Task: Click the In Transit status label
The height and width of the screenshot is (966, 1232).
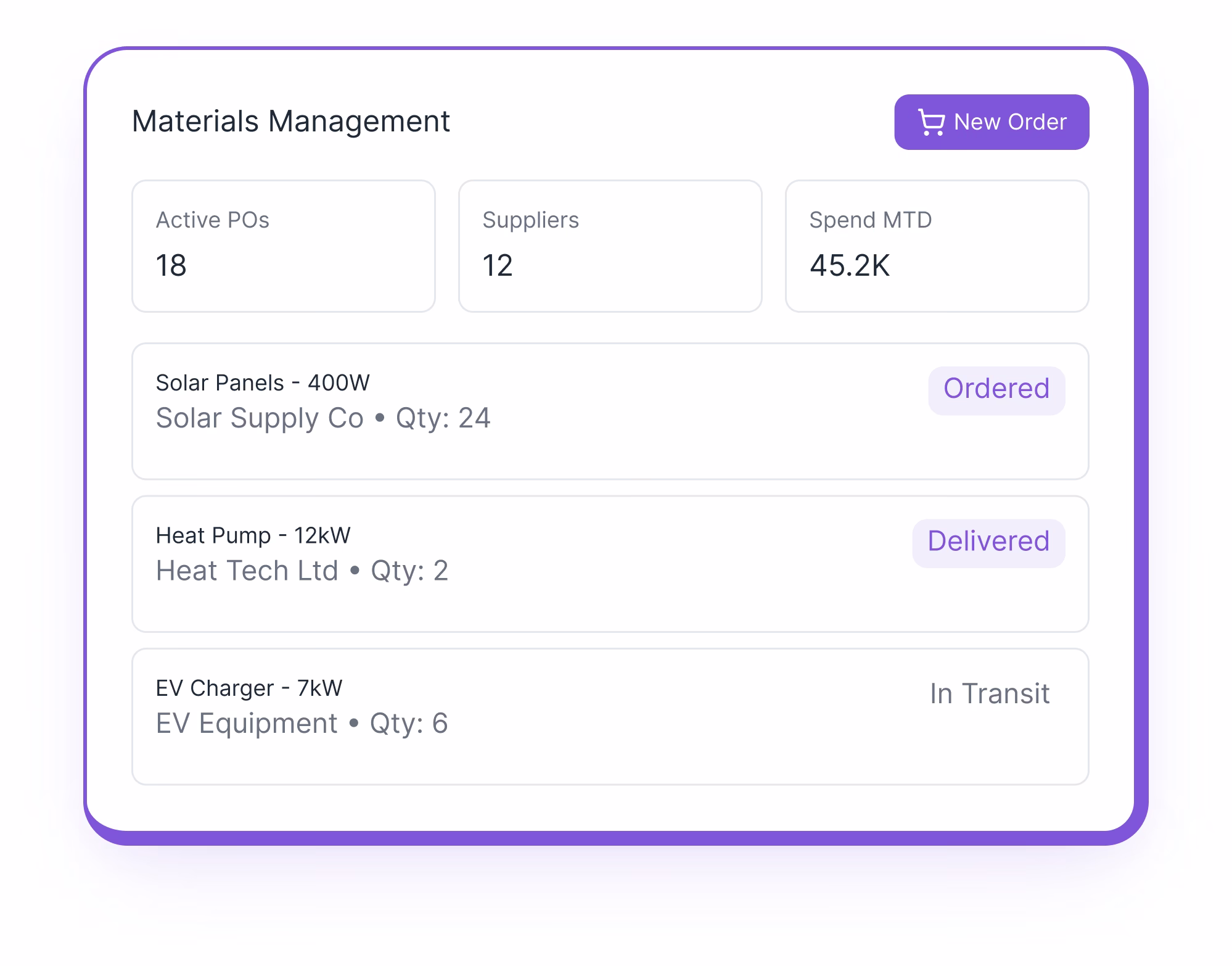Action: click(989, 693)
